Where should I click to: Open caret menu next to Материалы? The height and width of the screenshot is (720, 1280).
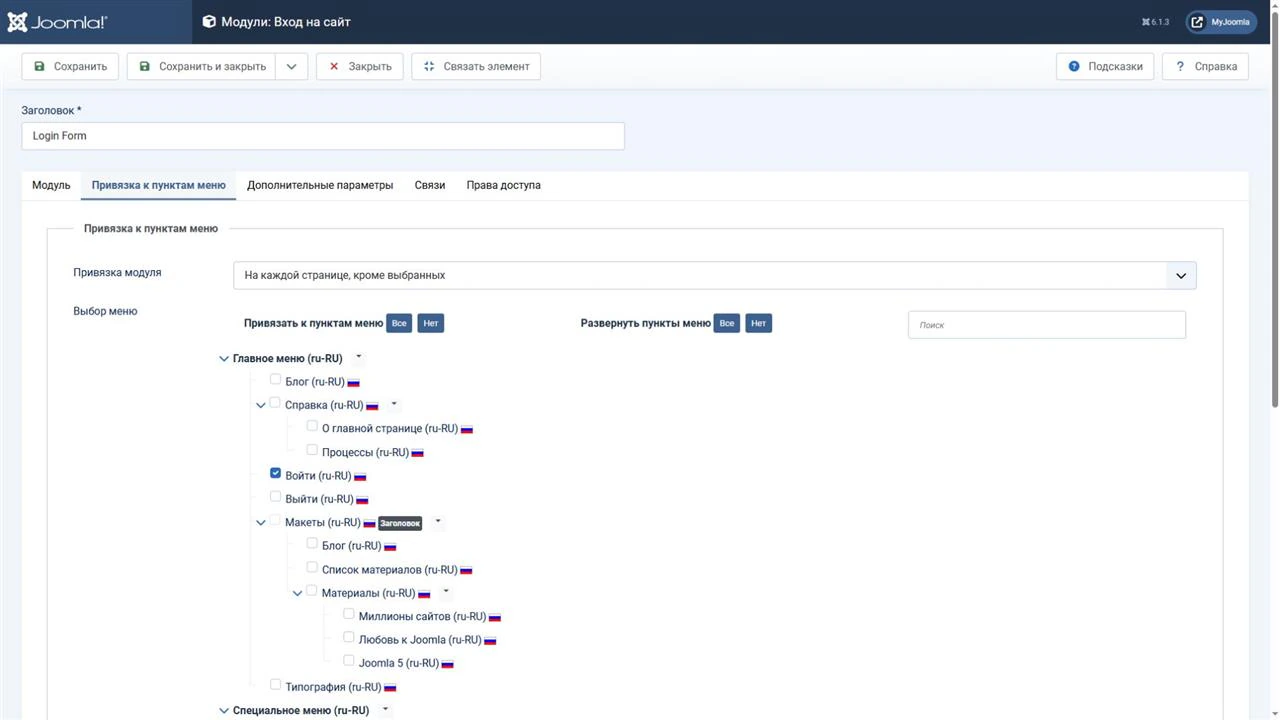[x=446, y=592]
